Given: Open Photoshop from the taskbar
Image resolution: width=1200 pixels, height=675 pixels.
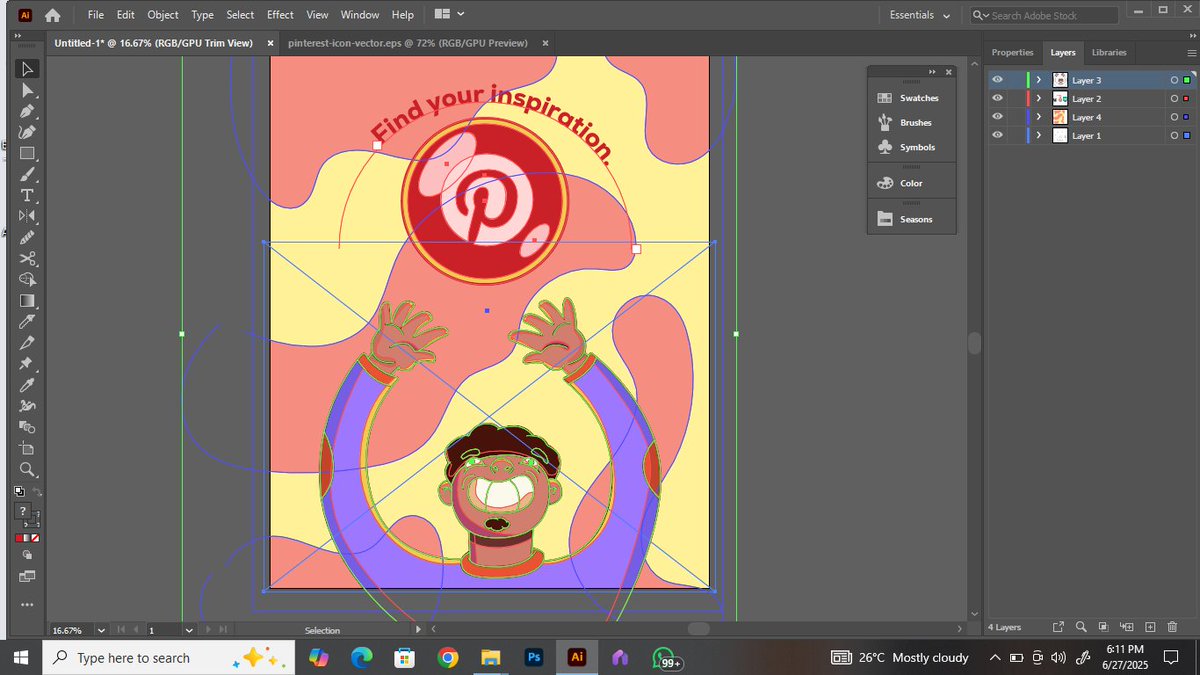Looking at the screenshot, I should [x=533, y=658].
